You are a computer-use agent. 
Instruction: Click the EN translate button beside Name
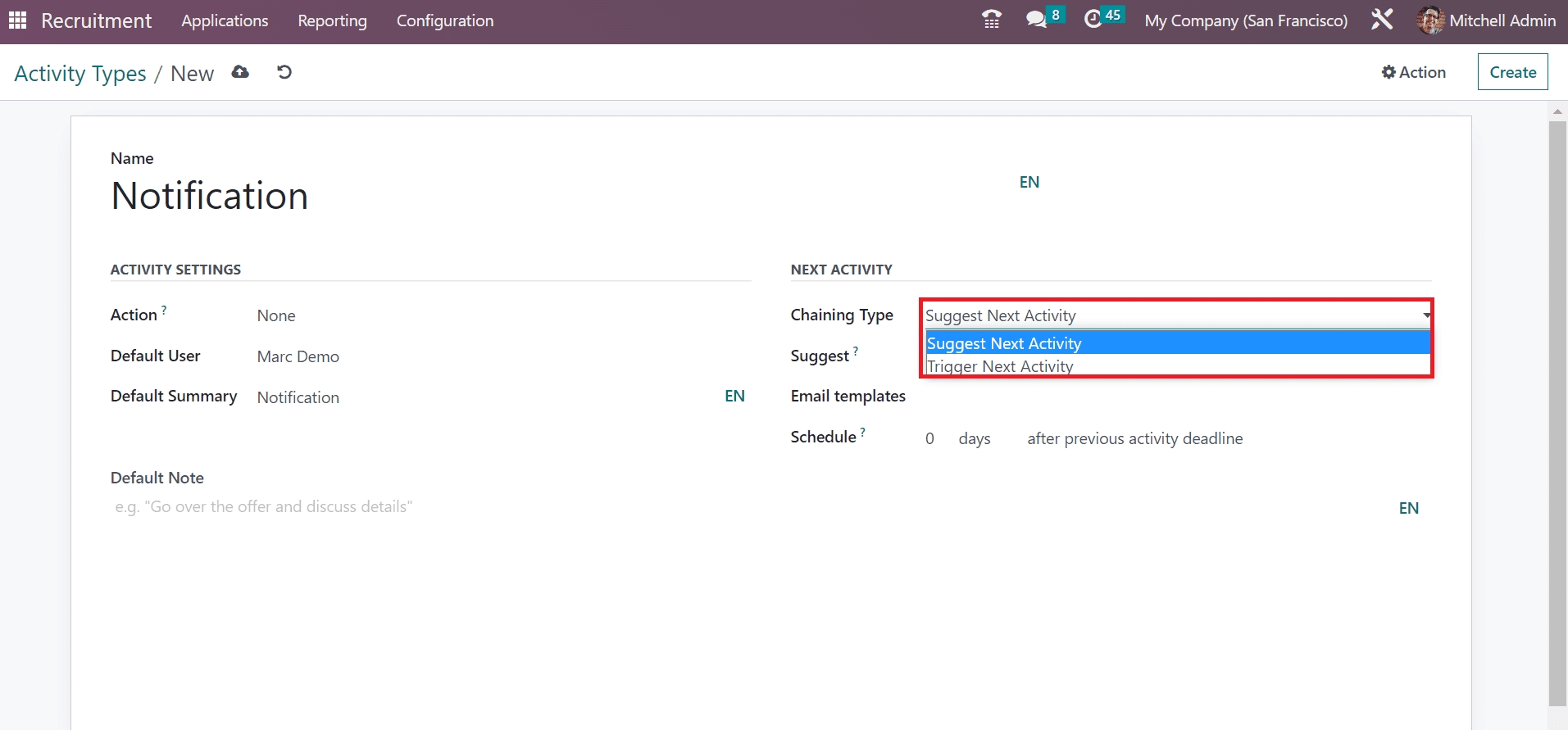click(x=1029, y=182)
